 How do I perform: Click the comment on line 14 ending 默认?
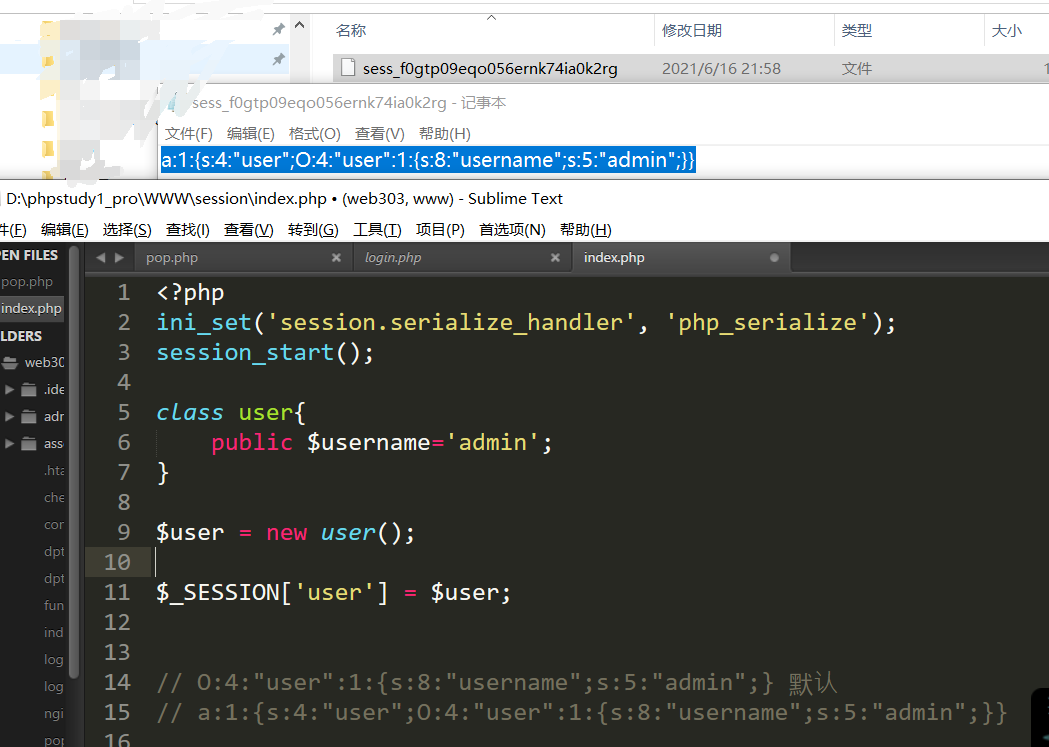pyautogui.click(x=496, y=683)
